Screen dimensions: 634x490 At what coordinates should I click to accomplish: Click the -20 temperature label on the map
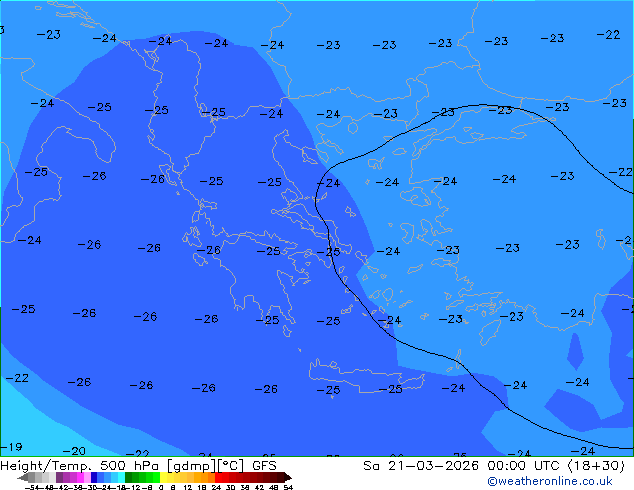tap(74, 451)
